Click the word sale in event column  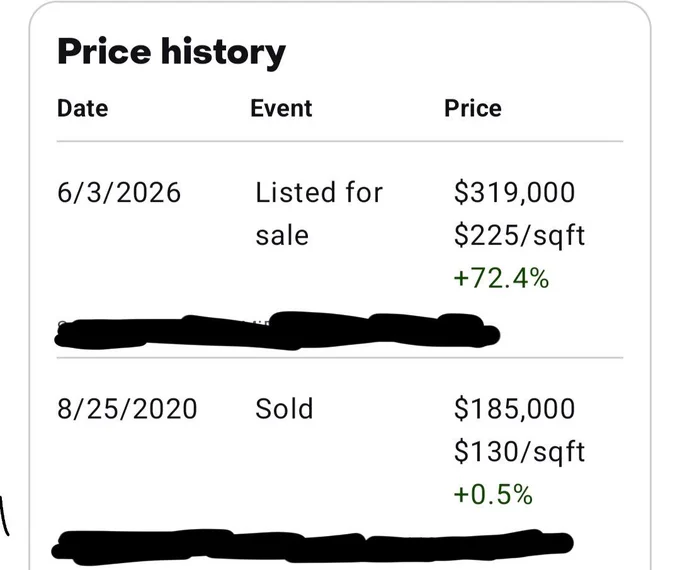click(x=282, y=236)
